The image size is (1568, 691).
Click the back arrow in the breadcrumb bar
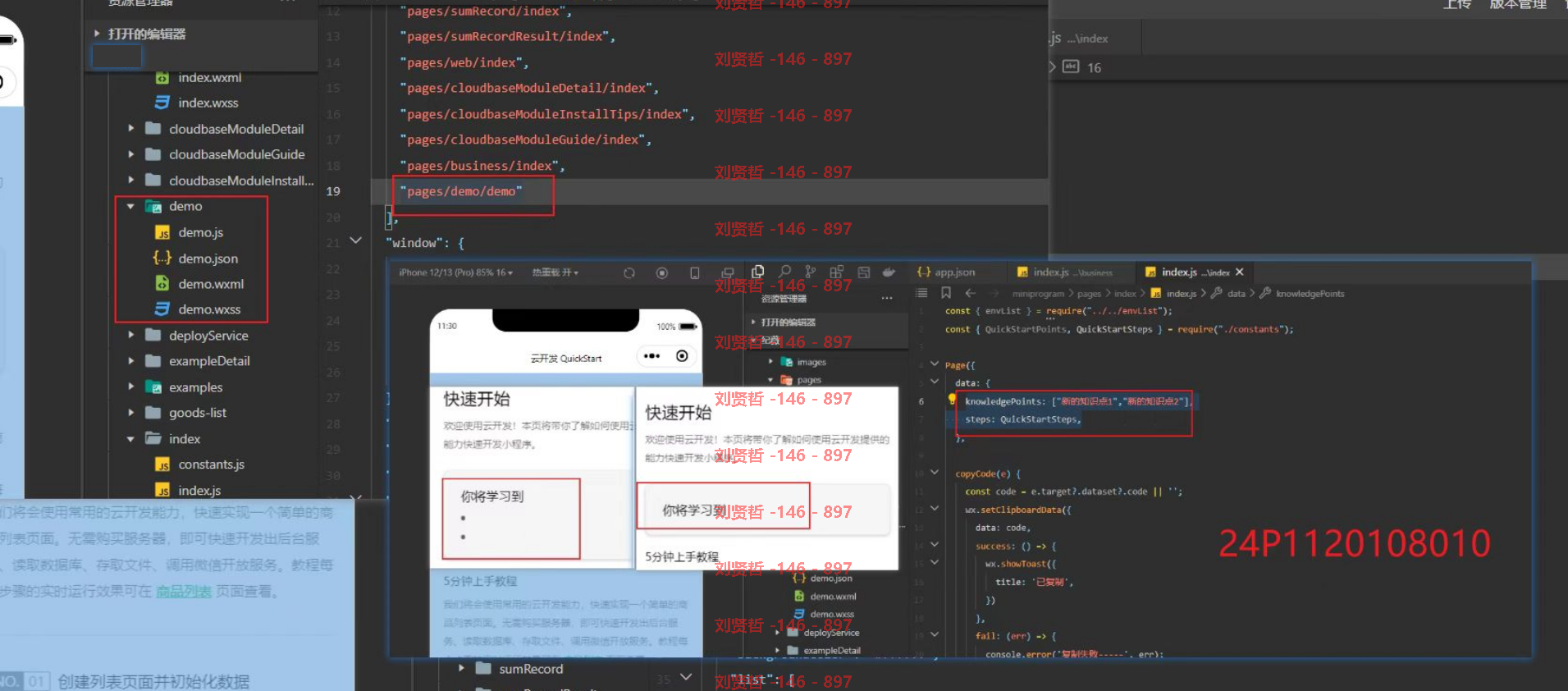[x=971, y=293]
